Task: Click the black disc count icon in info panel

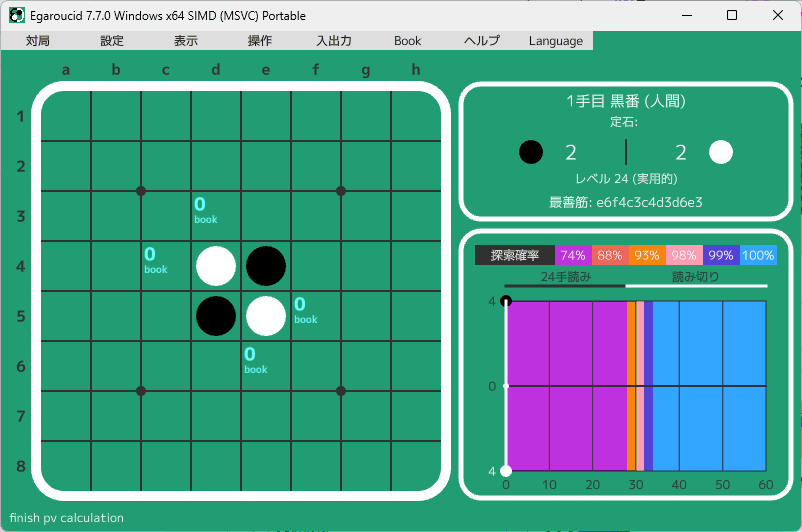Action: click(531, 152)
